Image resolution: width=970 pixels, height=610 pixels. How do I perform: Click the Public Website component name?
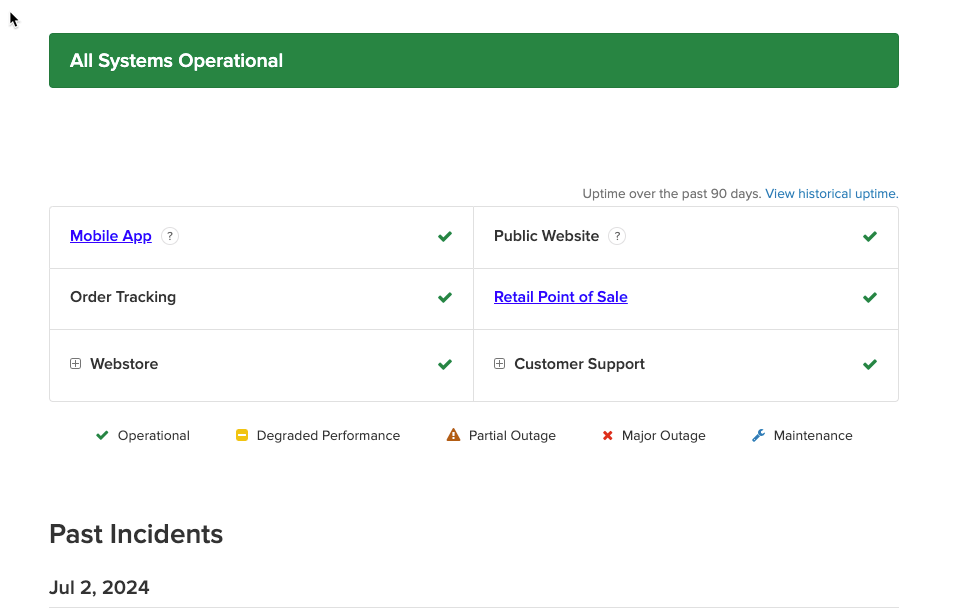click(546, 236)
